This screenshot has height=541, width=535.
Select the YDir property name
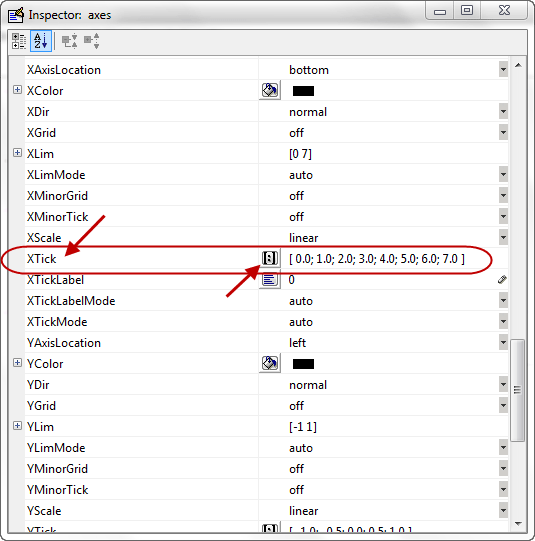pos(38,384)
